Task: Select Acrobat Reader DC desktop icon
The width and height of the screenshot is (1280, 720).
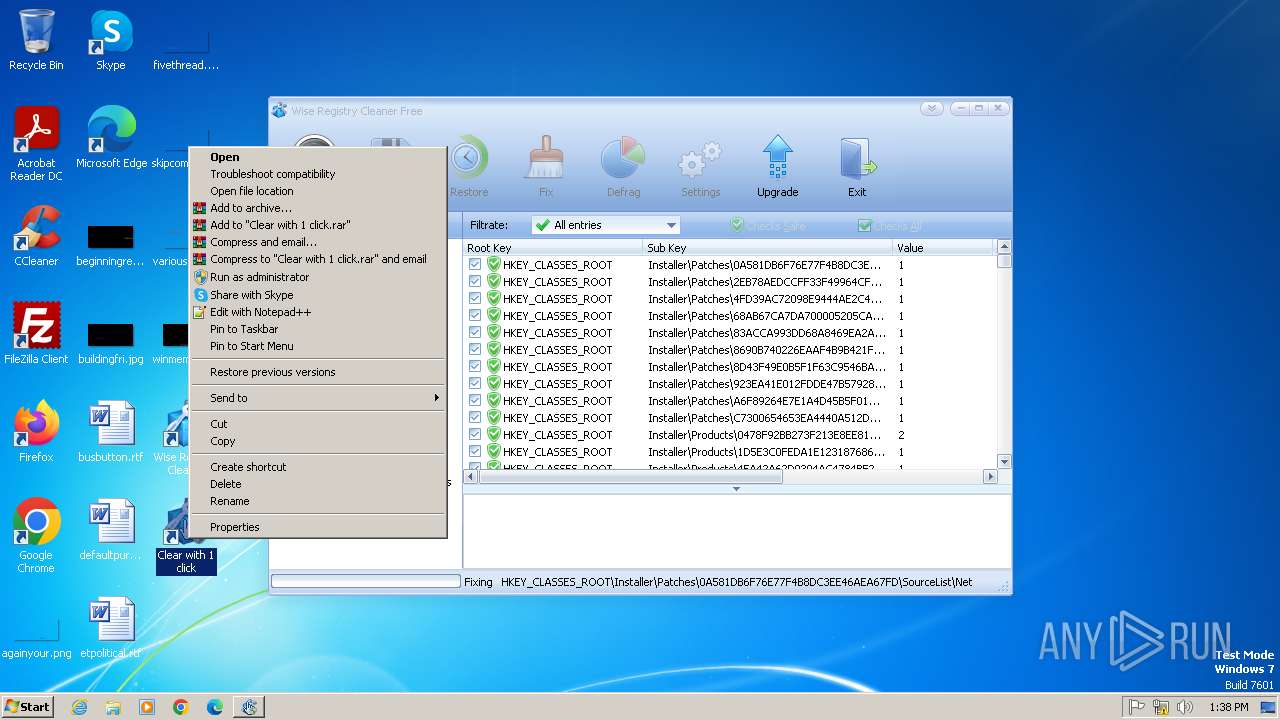Action: (36, 145)
